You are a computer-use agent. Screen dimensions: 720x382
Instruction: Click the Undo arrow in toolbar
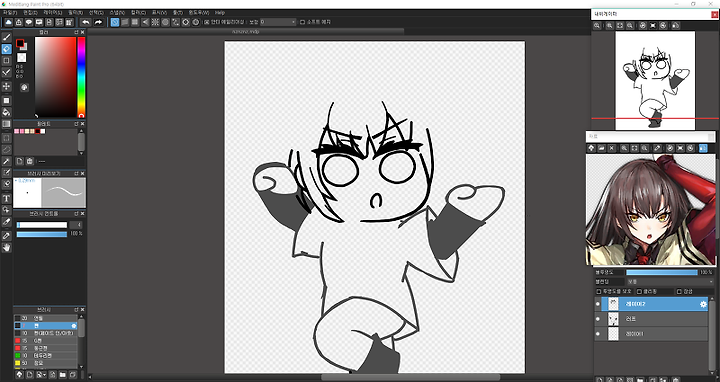point(86,22)
